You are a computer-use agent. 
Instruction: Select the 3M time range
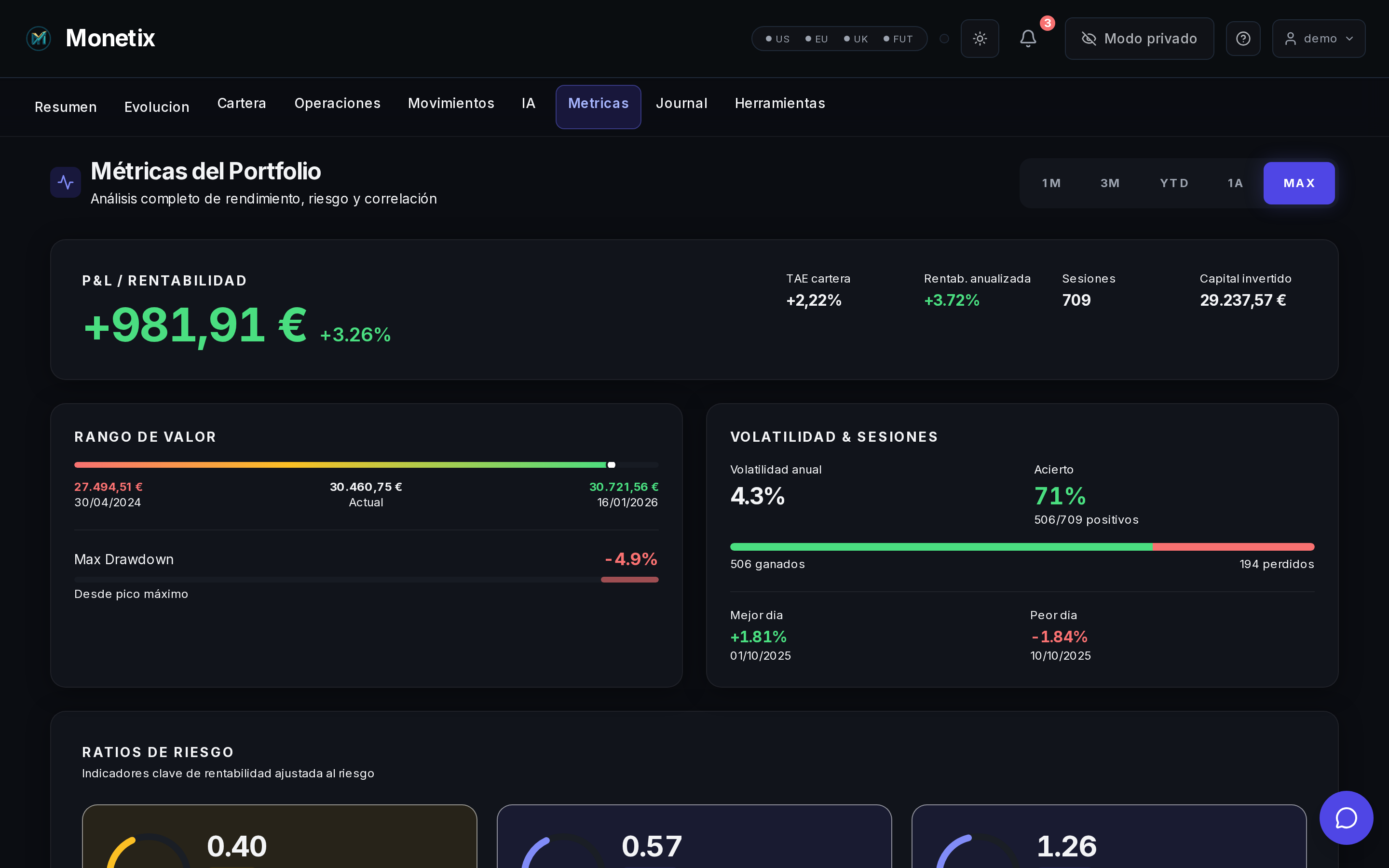pos(1109,183)
